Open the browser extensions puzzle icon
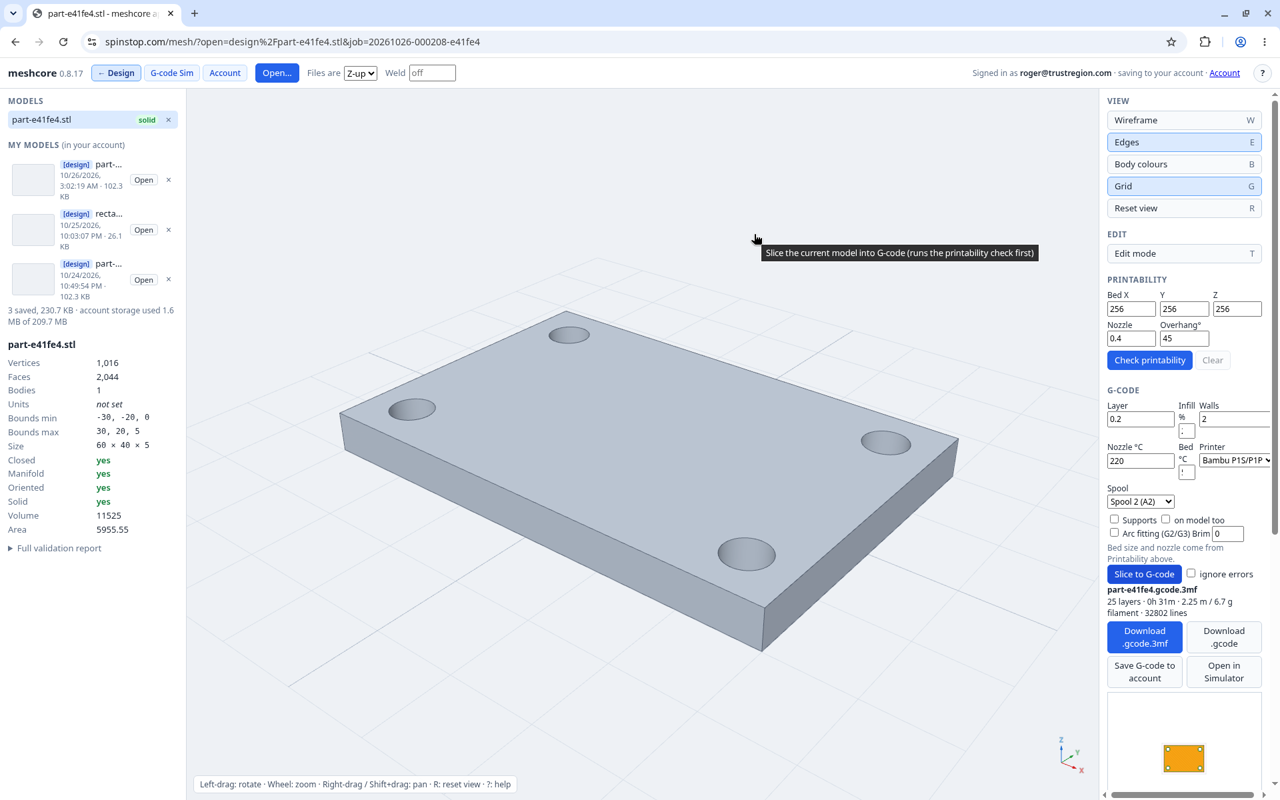The image size is (1280, 800). [1205, 42]
